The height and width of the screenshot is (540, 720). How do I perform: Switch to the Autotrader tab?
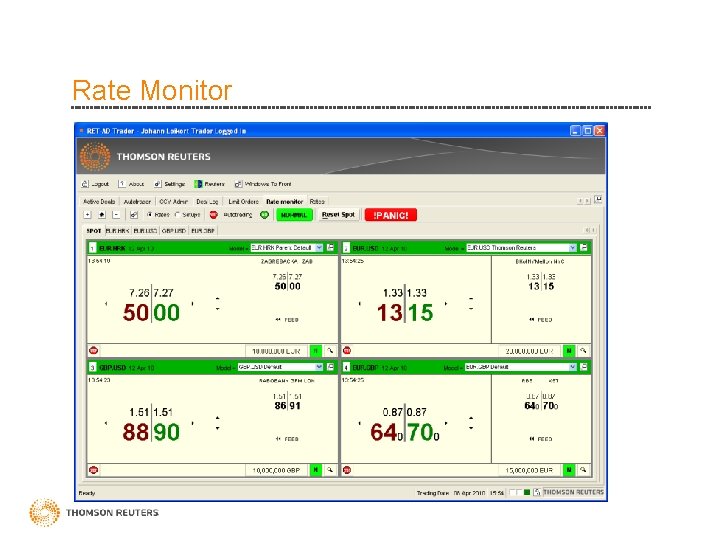pos(137,202)
